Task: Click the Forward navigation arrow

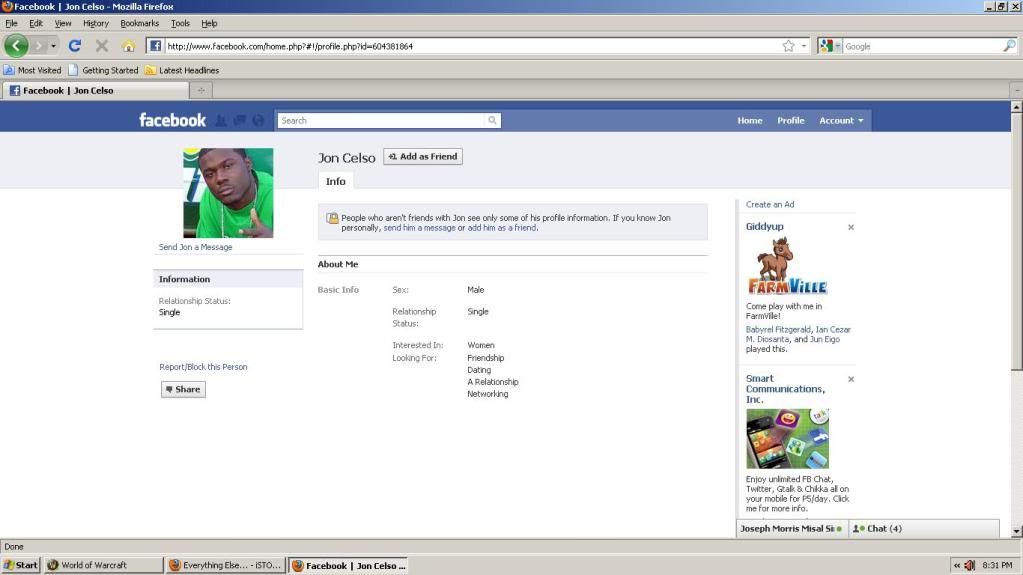Action: 38,46
